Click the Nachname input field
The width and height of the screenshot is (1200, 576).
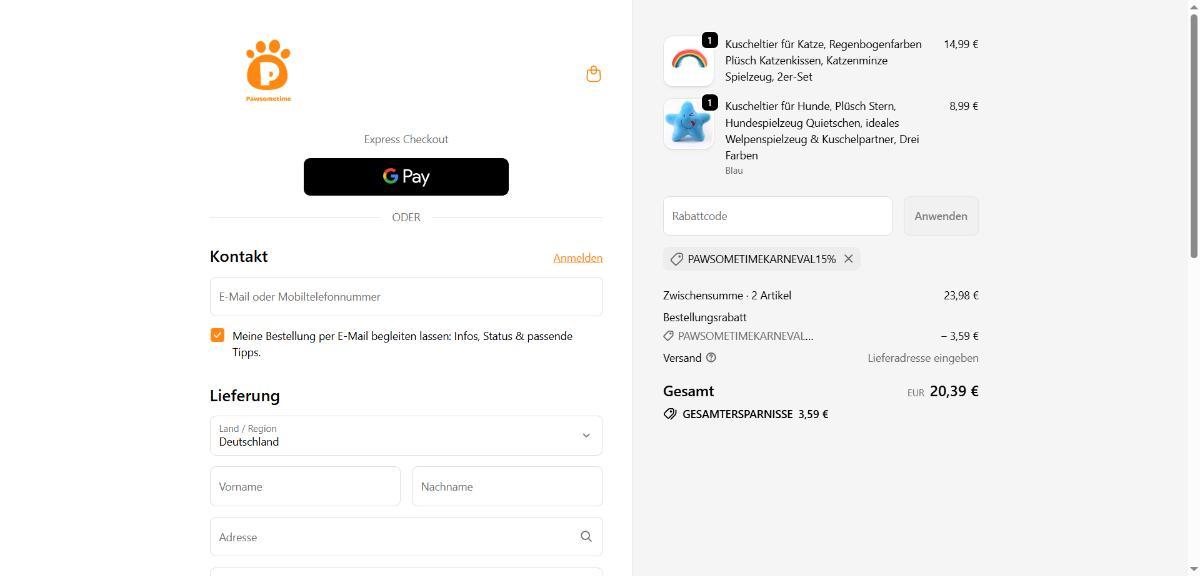tap(507, 487)
